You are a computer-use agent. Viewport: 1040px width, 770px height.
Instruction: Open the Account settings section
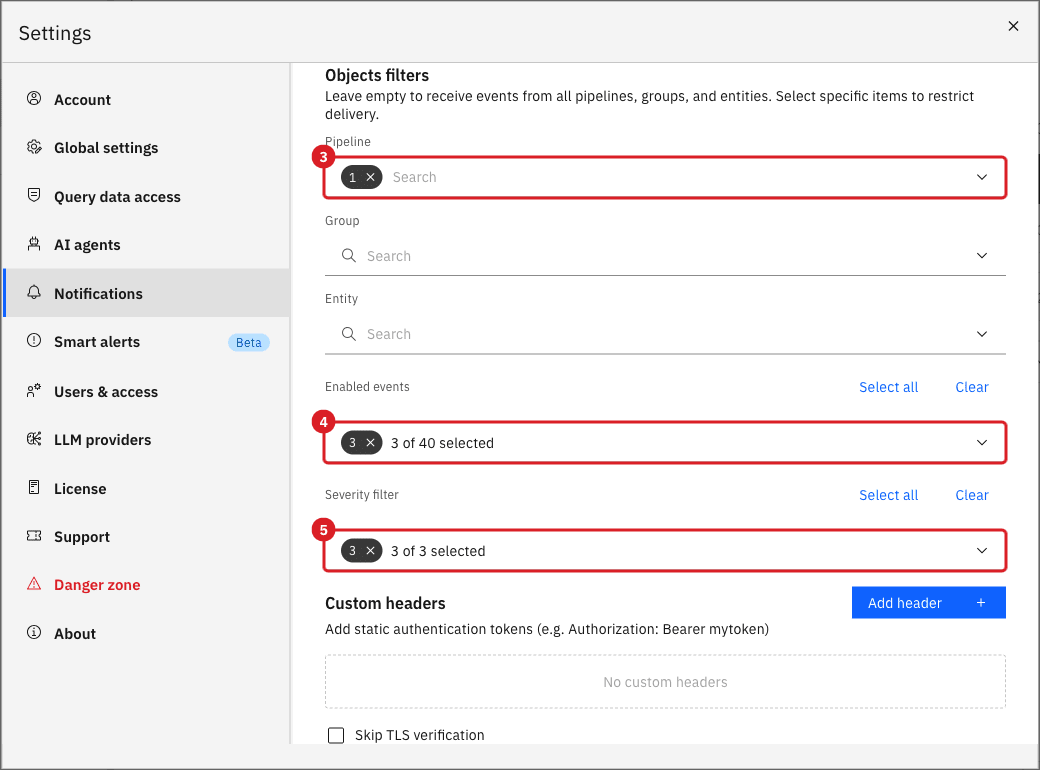tap(147, 99)
